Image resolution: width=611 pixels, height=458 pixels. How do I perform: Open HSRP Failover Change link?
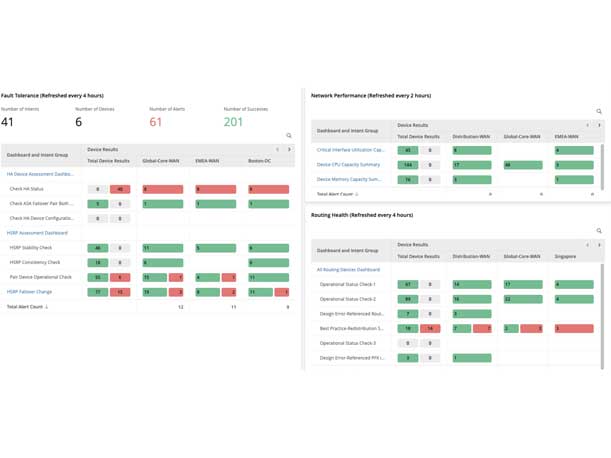[31, 291]
